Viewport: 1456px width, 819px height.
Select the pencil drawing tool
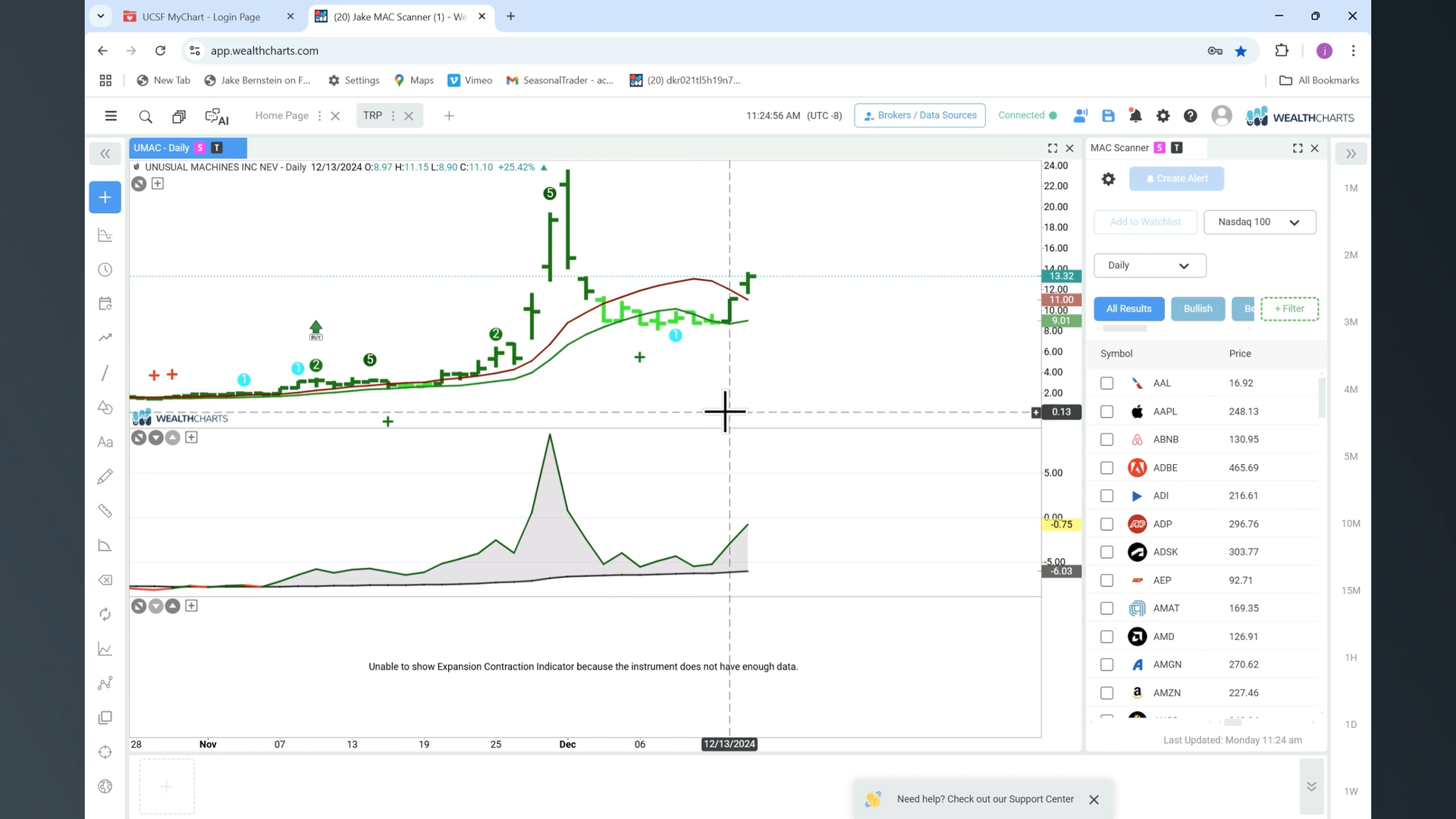105,476
